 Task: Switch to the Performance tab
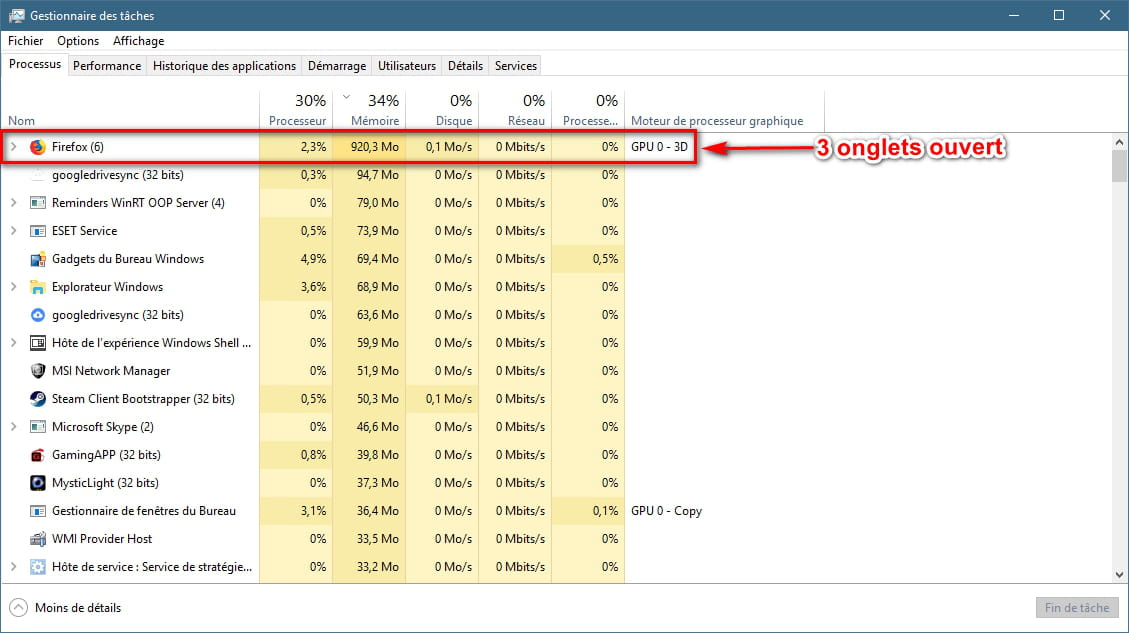[x=107, y=66]
